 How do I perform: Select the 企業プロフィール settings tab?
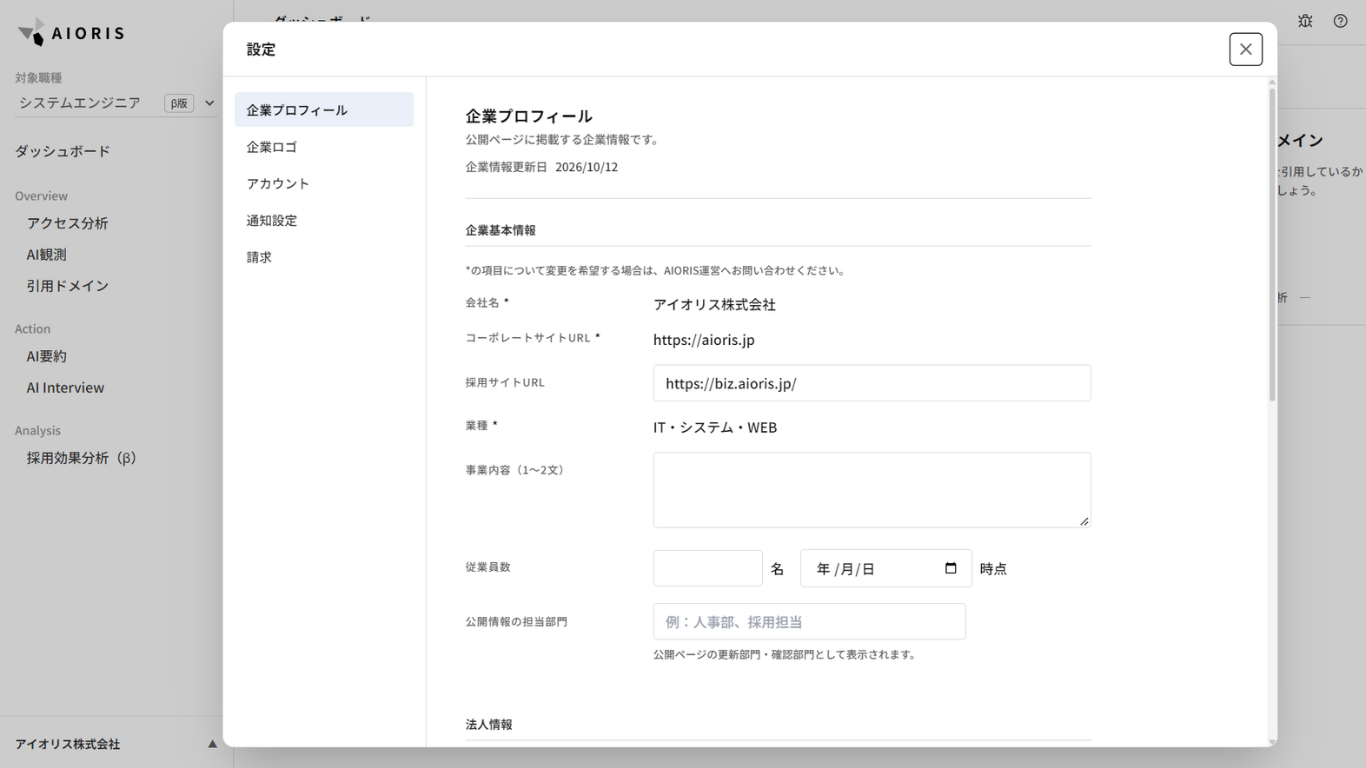[324, 110]
